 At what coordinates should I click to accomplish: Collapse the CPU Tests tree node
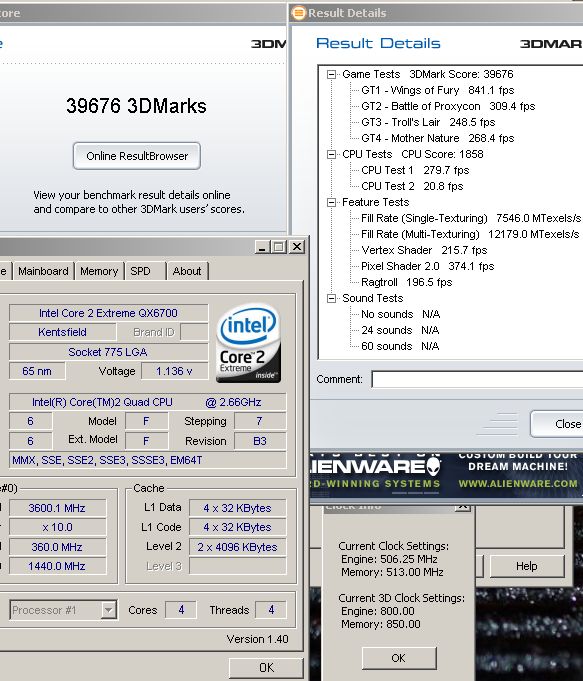331,154
